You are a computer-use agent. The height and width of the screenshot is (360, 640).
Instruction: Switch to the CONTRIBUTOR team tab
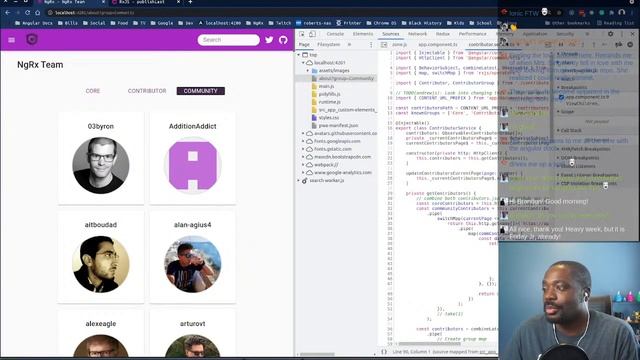click(147, 91)
